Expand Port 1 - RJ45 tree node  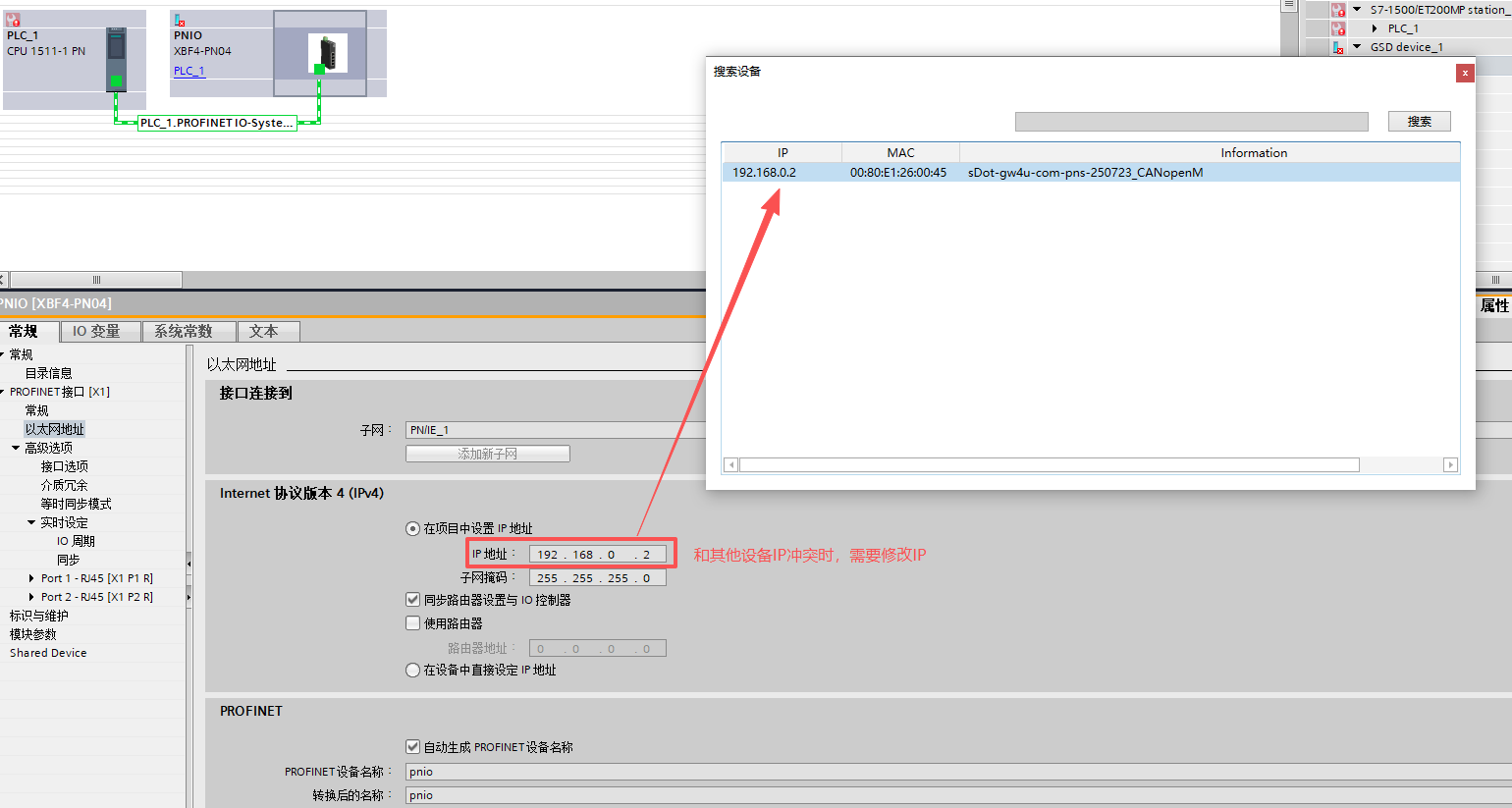[31, 578]
